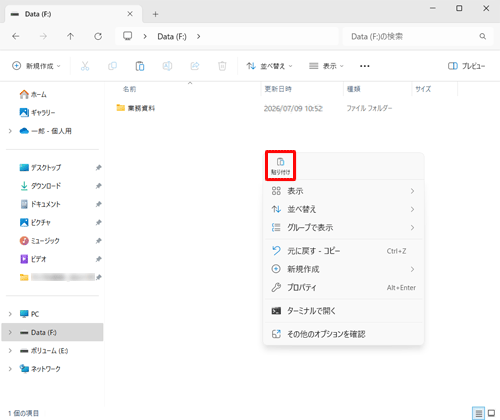Switch to large thumbnails view in status bar
This screenshot has height=420, width=500.
pyautogui.click(x=491, y=413)
